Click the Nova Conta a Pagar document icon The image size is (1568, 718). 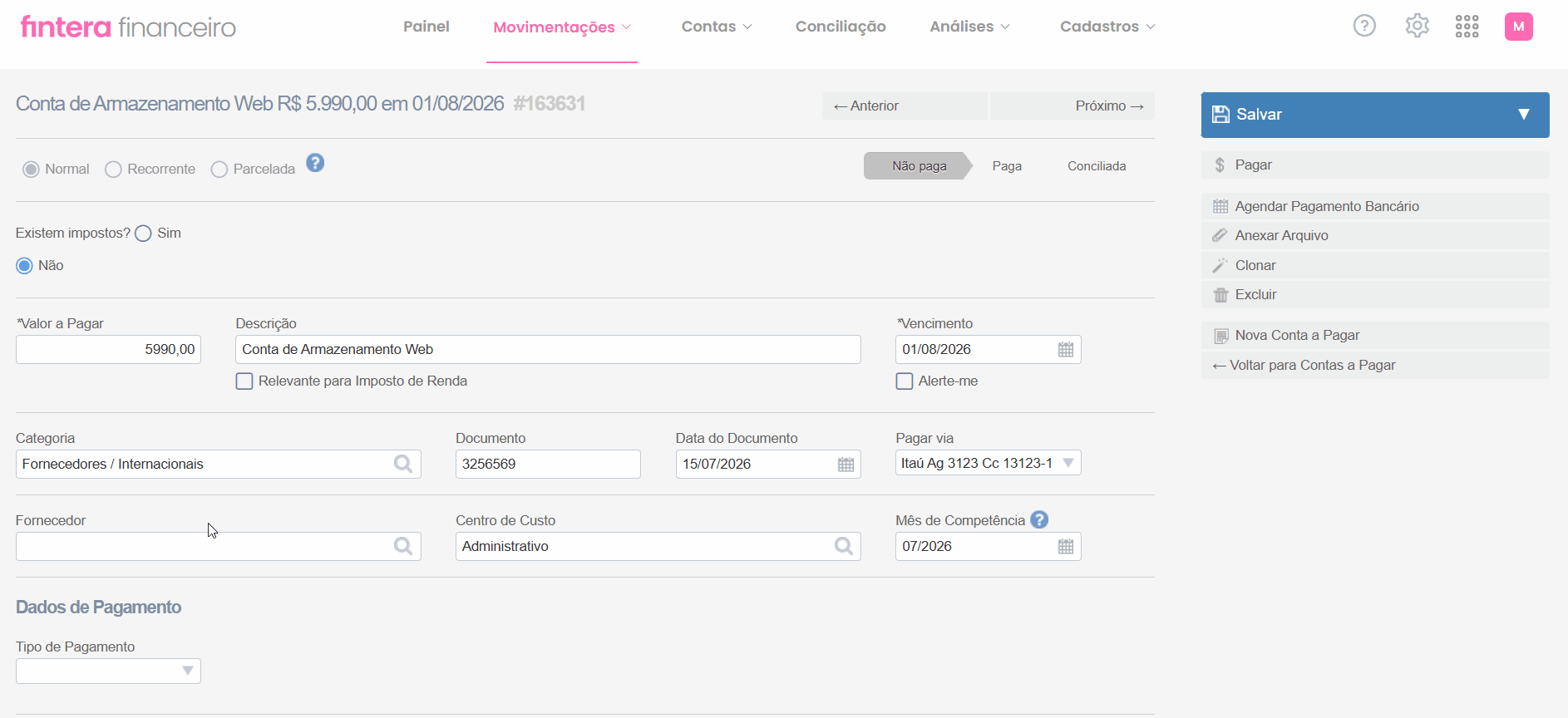pos(1220,336)
